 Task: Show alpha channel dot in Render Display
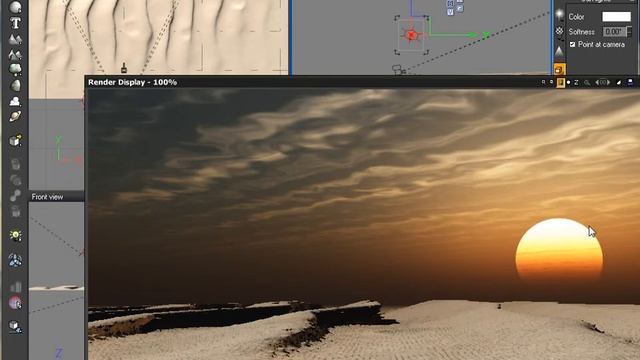tap(568, 82)
